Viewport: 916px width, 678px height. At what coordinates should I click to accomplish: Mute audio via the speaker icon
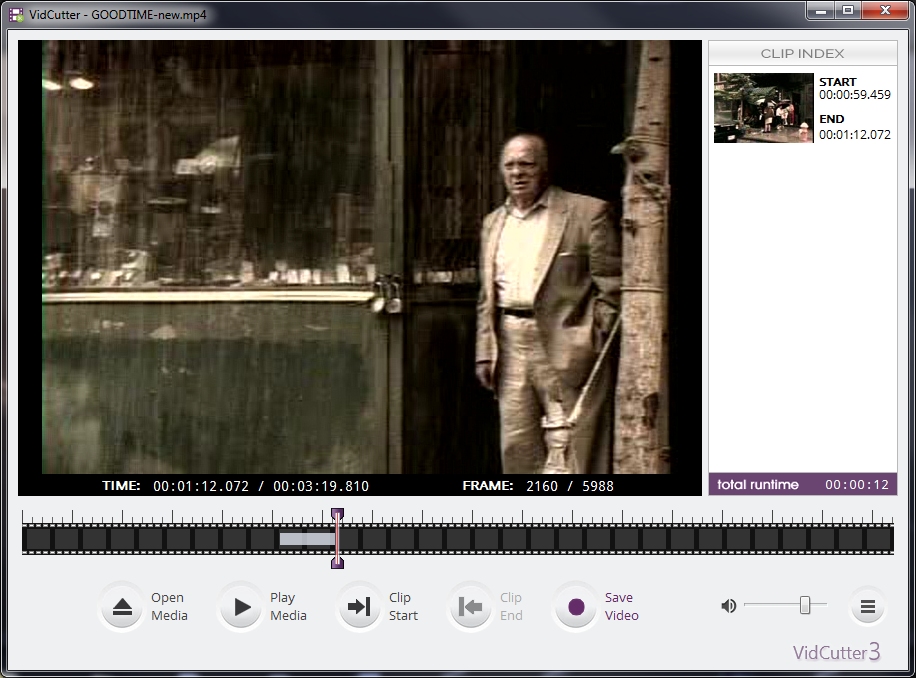[x=728, y=606]
